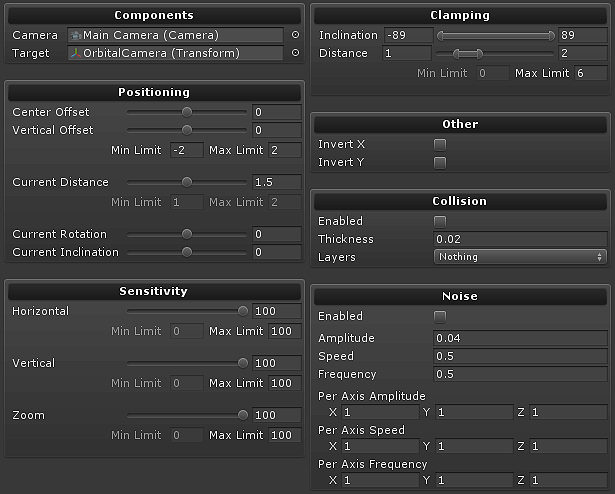Click the Distance clamping minimum field
Image resolution: width=615 pixels, height=494 pixels.
tap(407, 53)
